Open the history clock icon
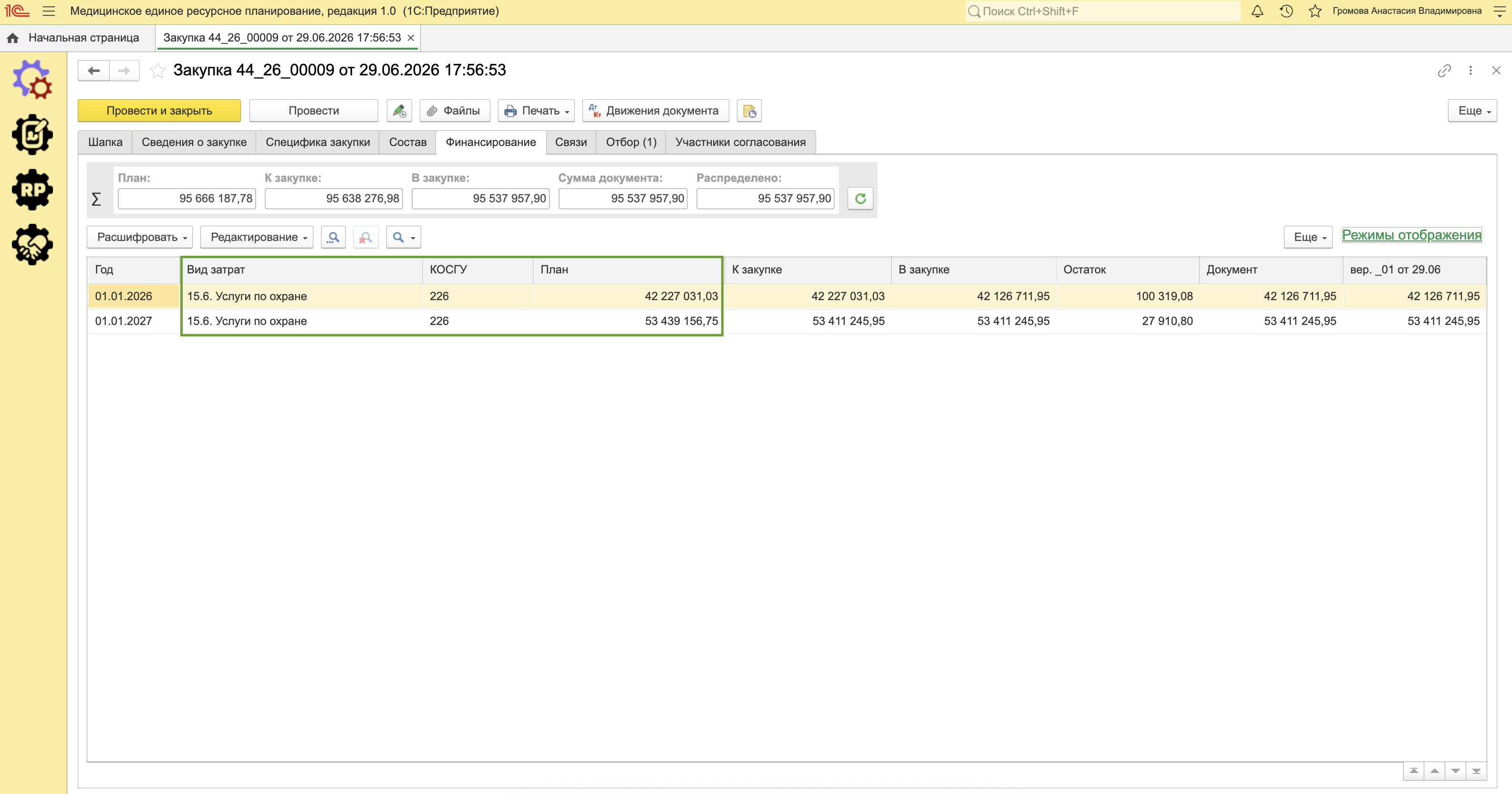 click(1286, 11)
